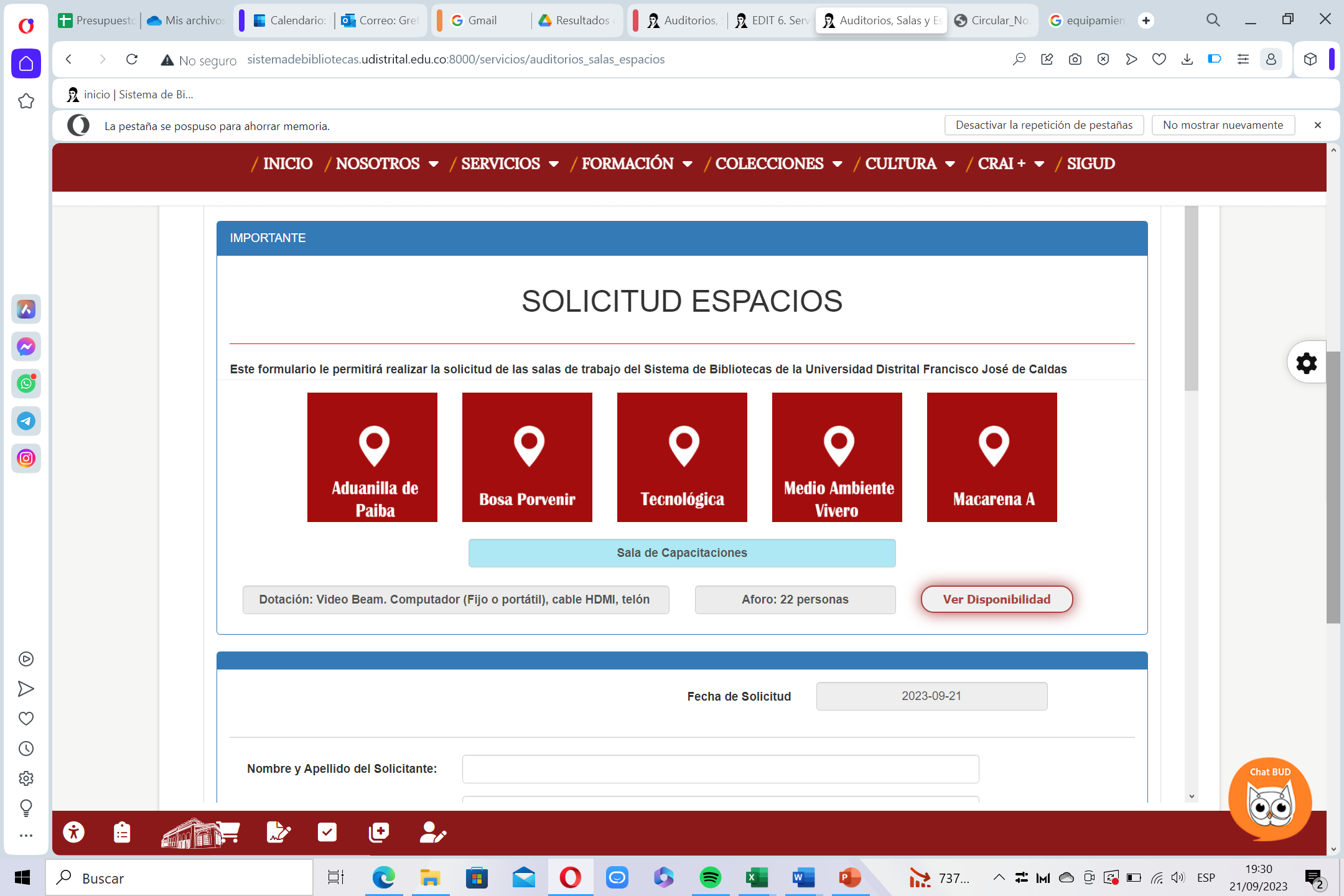Click the accessibility icon in bottom bar
The height and width of the screenshot is (896, 1344).
click(x=74, y=832)
